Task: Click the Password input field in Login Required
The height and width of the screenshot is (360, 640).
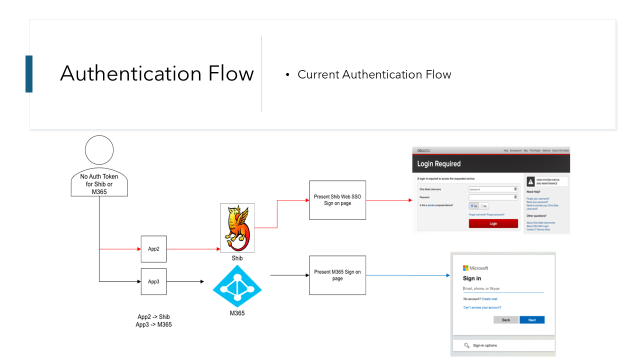Action: (493, 197)
